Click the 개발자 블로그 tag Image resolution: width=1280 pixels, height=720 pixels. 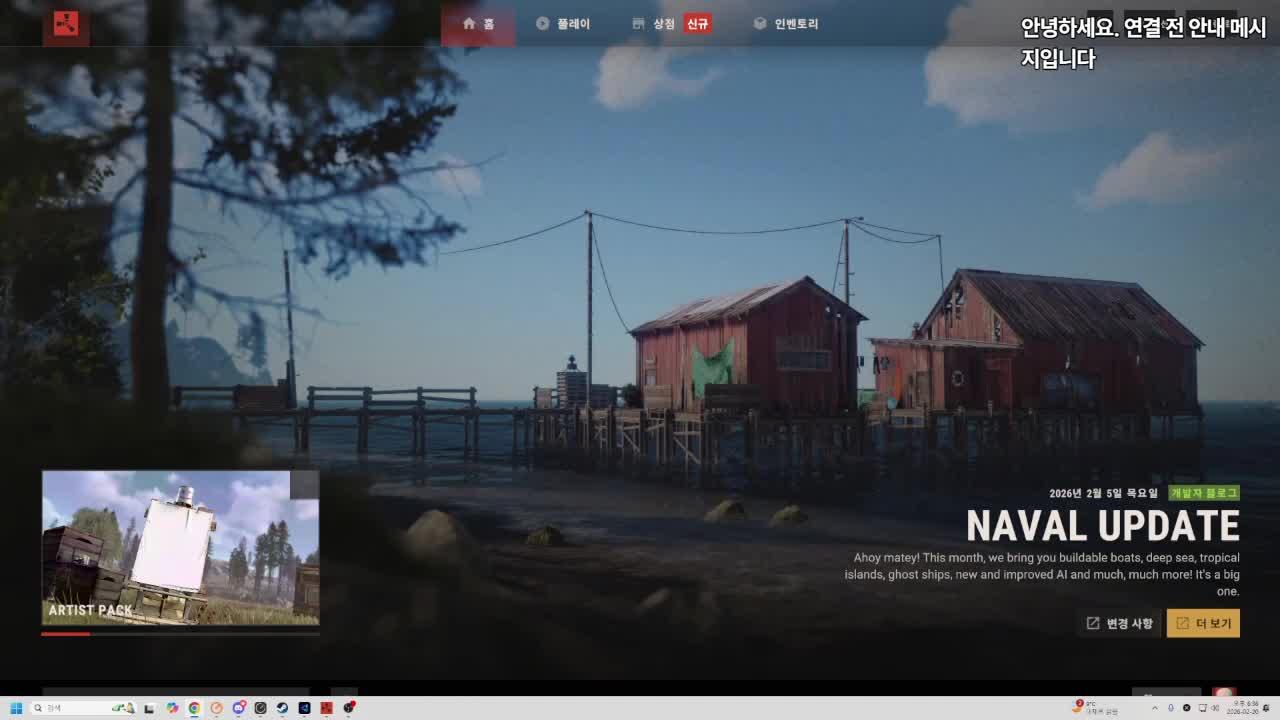click(1204, 493)
